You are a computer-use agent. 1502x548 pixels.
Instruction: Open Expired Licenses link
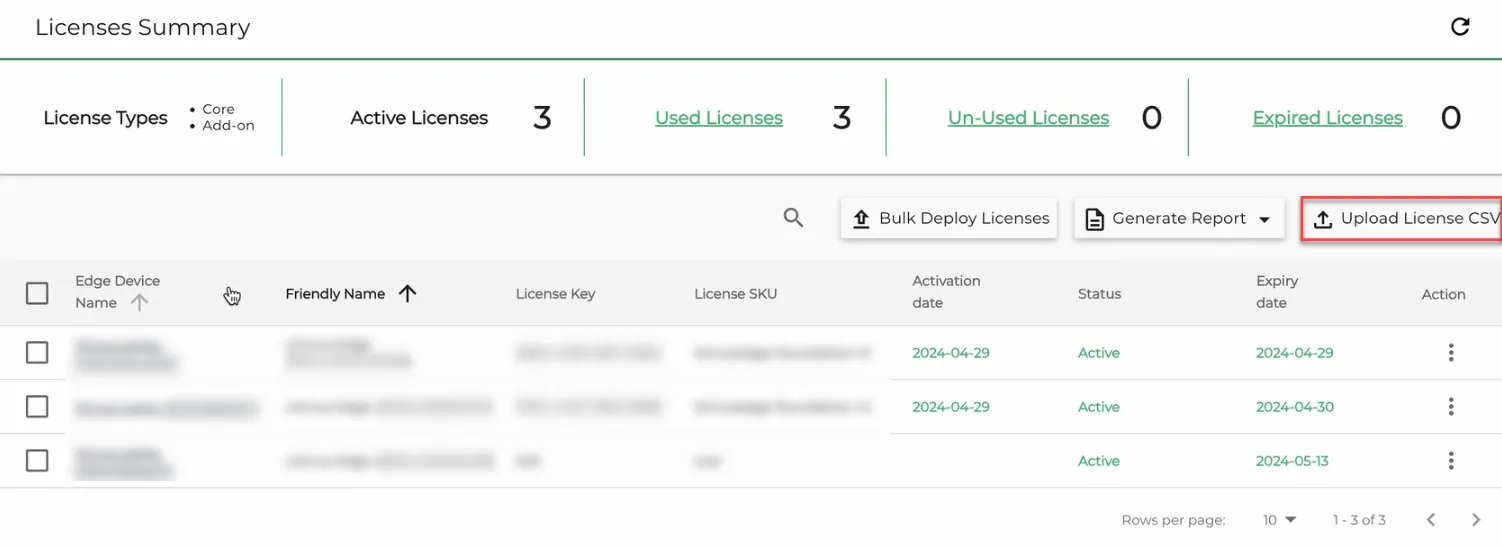coord(1327,118)
